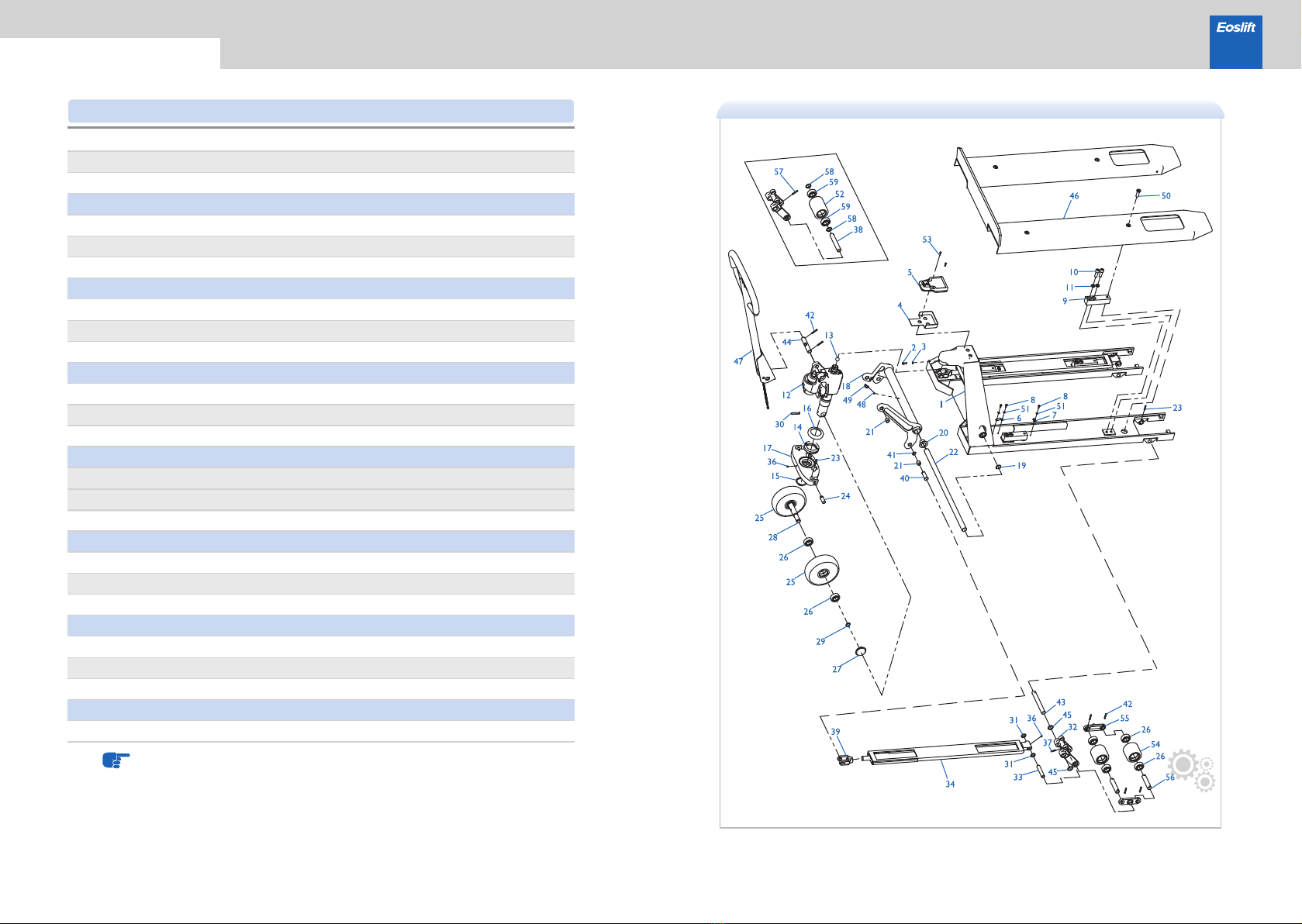Select part label 16 above ring

pos(807,409)
